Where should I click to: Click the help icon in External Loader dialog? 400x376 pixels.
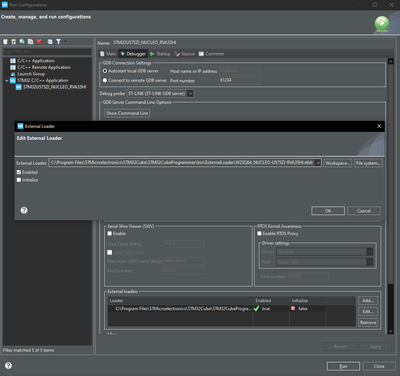click(x=24, y=210)
